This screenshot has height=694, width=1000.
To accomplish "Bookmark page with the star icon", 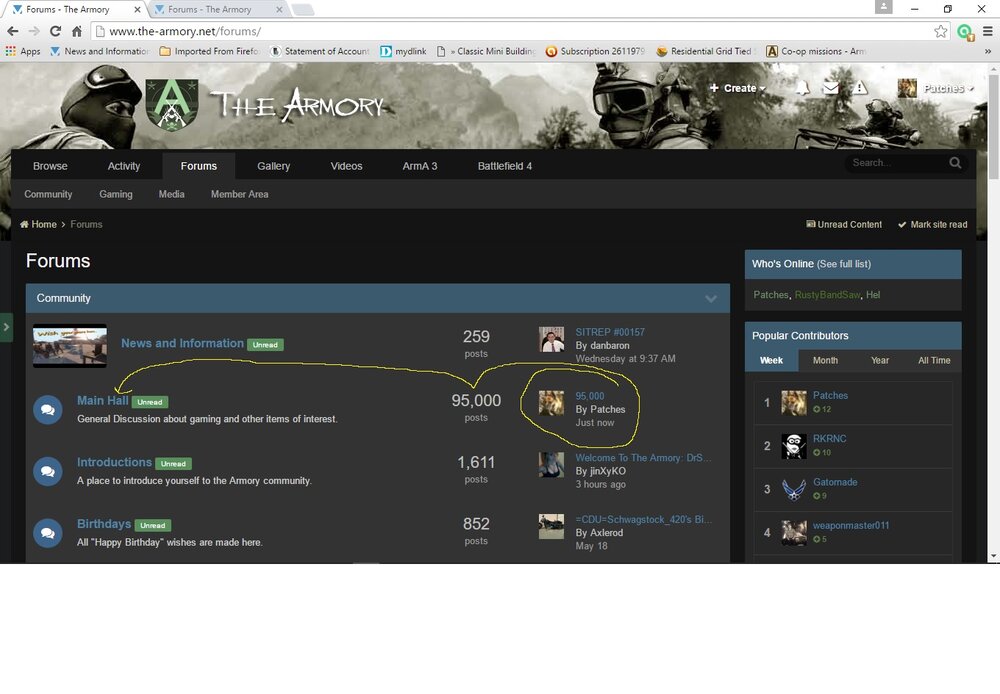I will pos(941,31).
